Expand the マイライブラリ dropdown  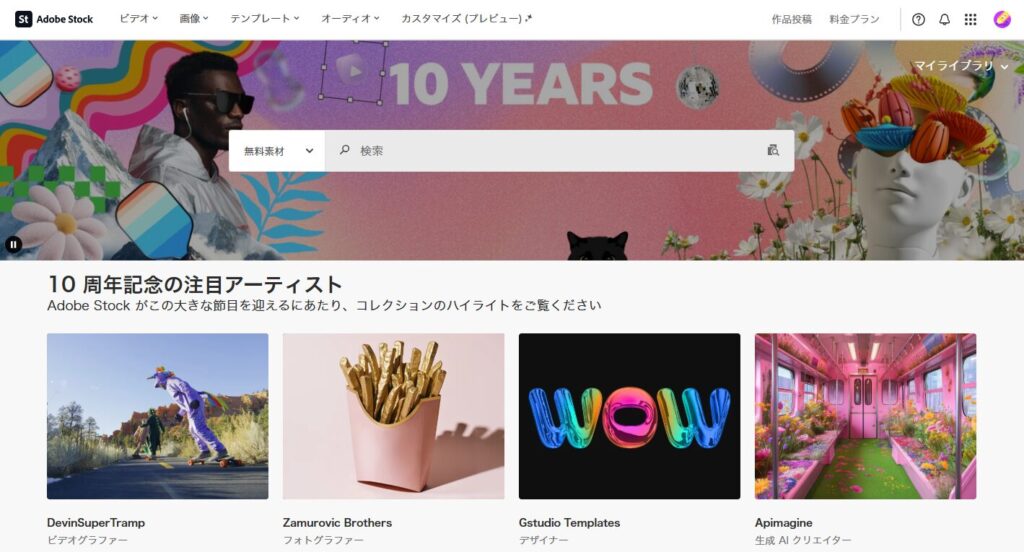[x=961, y=66]
